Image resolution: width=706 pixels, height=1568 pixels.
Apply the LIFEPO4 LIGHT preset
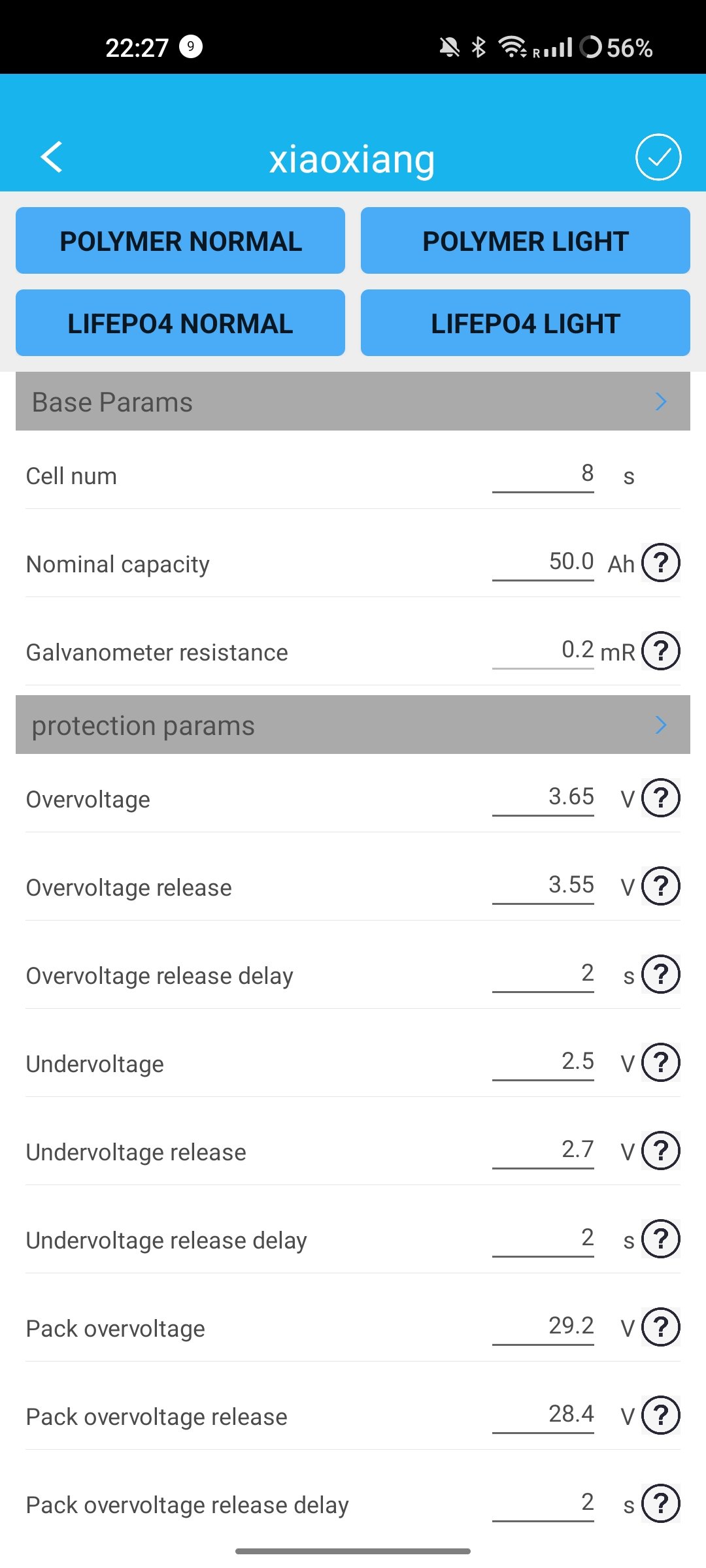click(525, 323)
